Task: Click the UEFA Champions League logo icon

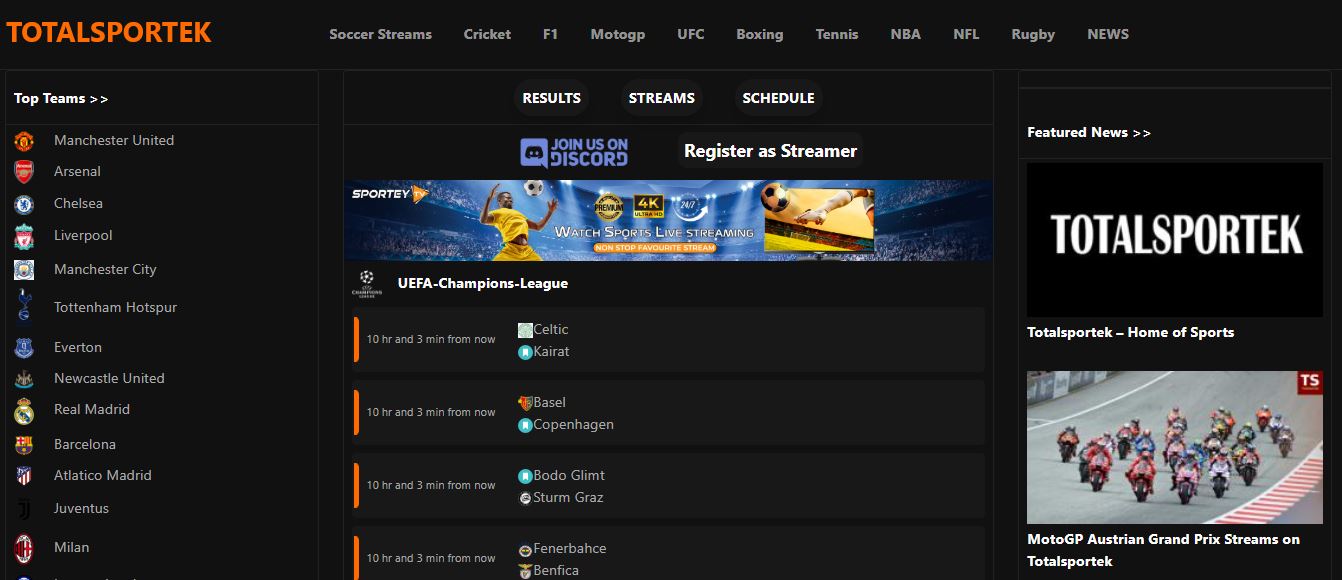Action: [x=367, y=284]
